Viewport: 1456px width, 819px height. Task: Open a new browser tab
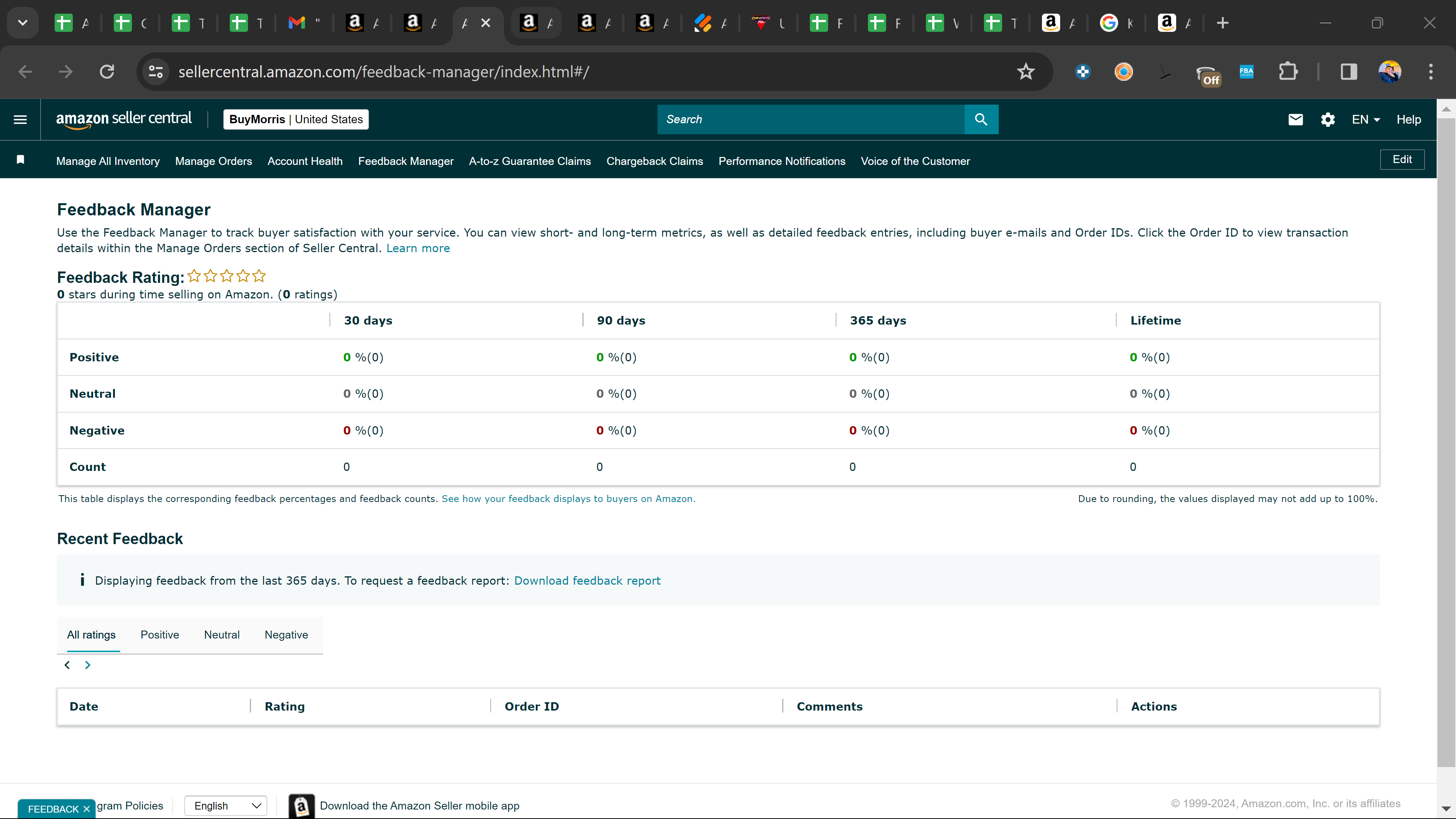pos(1222,23)
